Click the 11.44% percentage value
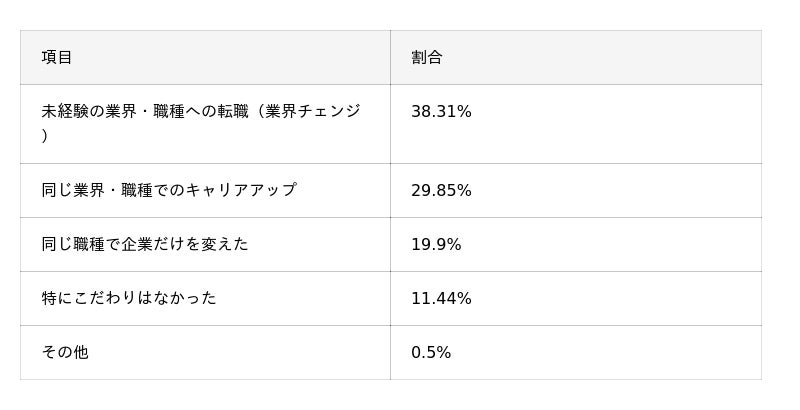800x410 pixels. pyautogui.click(x=441, y=298)
